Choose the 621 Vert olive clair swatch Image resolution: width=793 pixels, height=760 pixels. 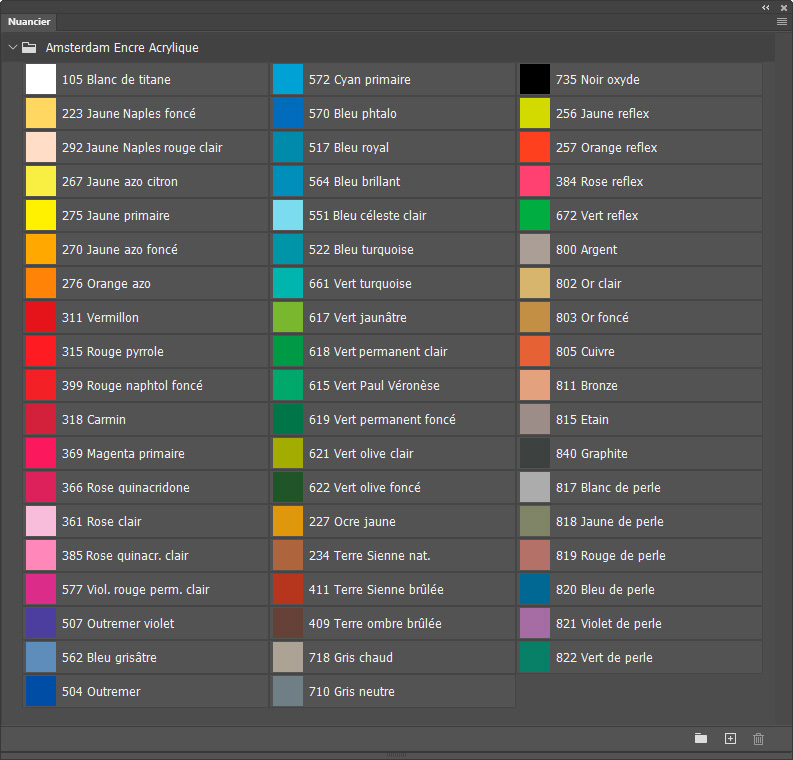coord(288,453)
